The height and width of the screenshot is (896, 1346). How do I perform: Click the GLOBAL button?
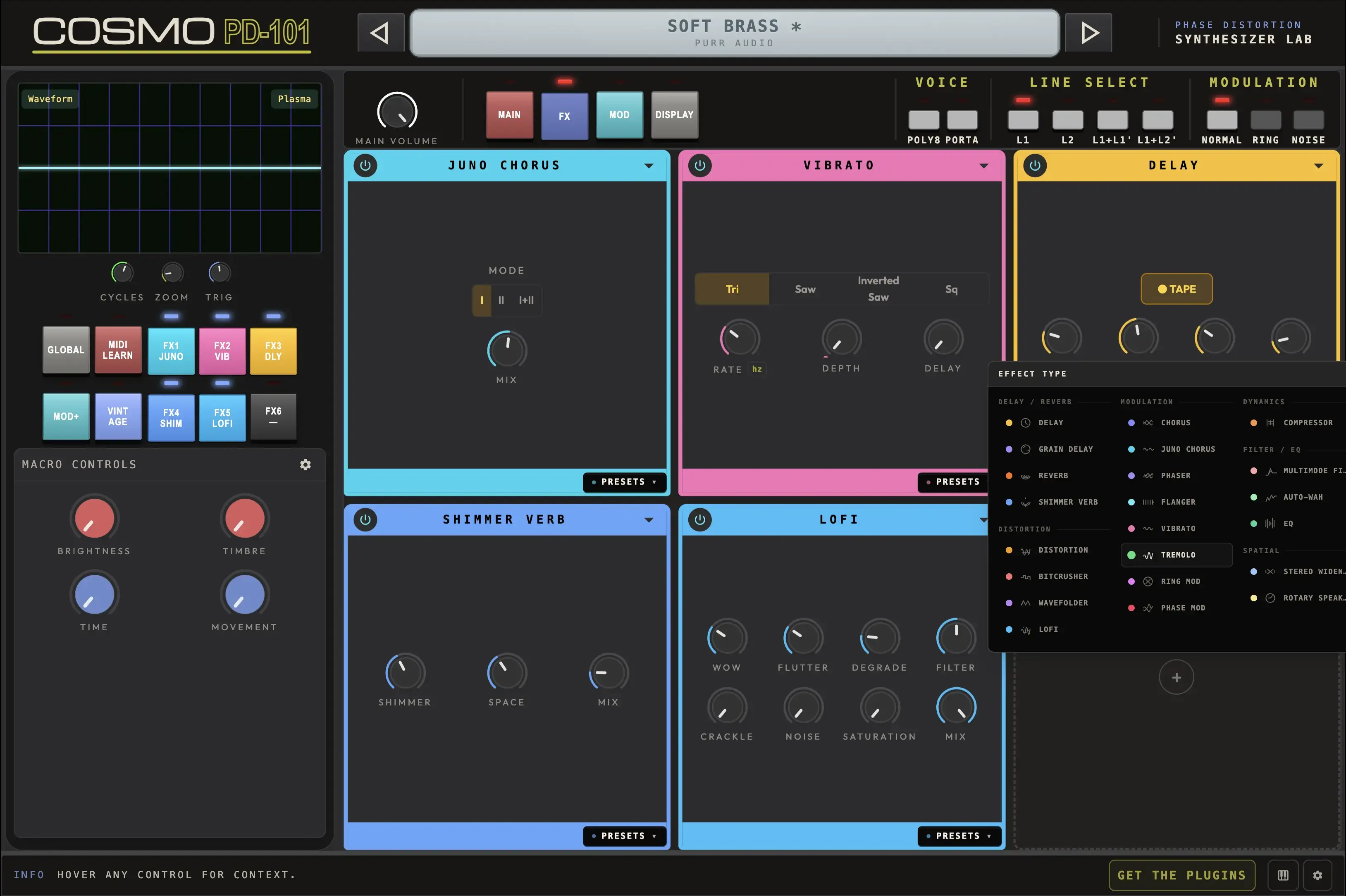click(66, 350)
